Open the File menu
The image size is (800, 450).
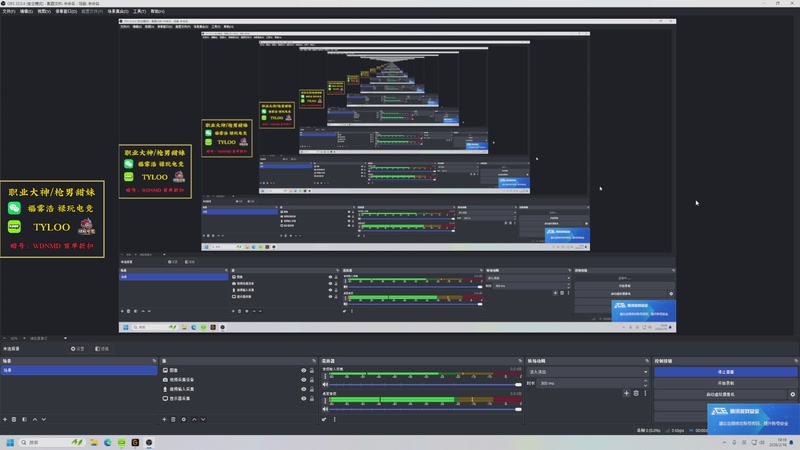tap(9, 11)
